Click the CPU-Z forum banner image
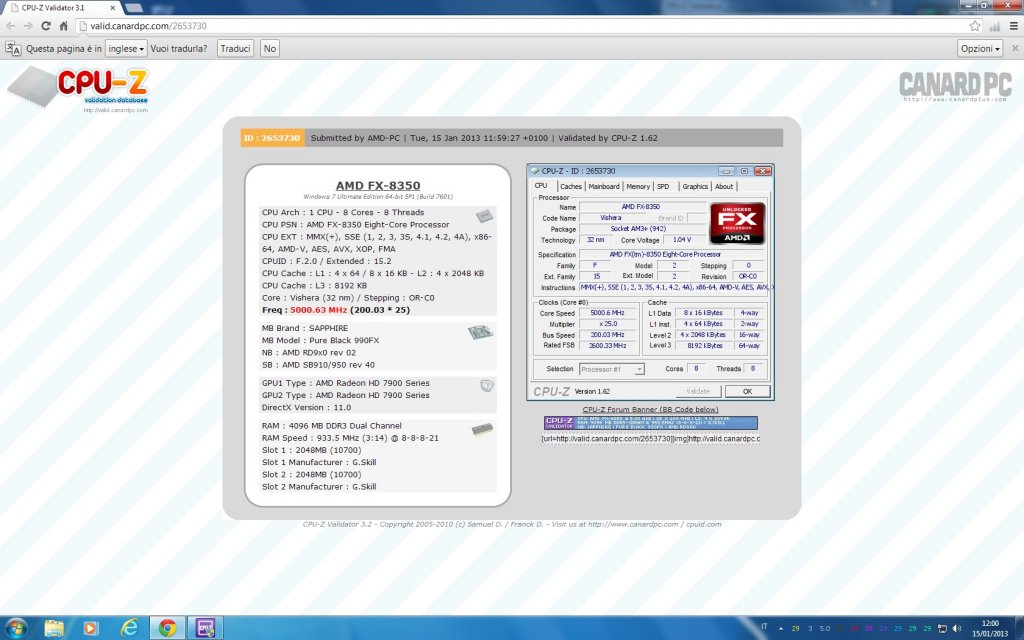Viewport: 1024px width, 640px height. coord(650,423)
